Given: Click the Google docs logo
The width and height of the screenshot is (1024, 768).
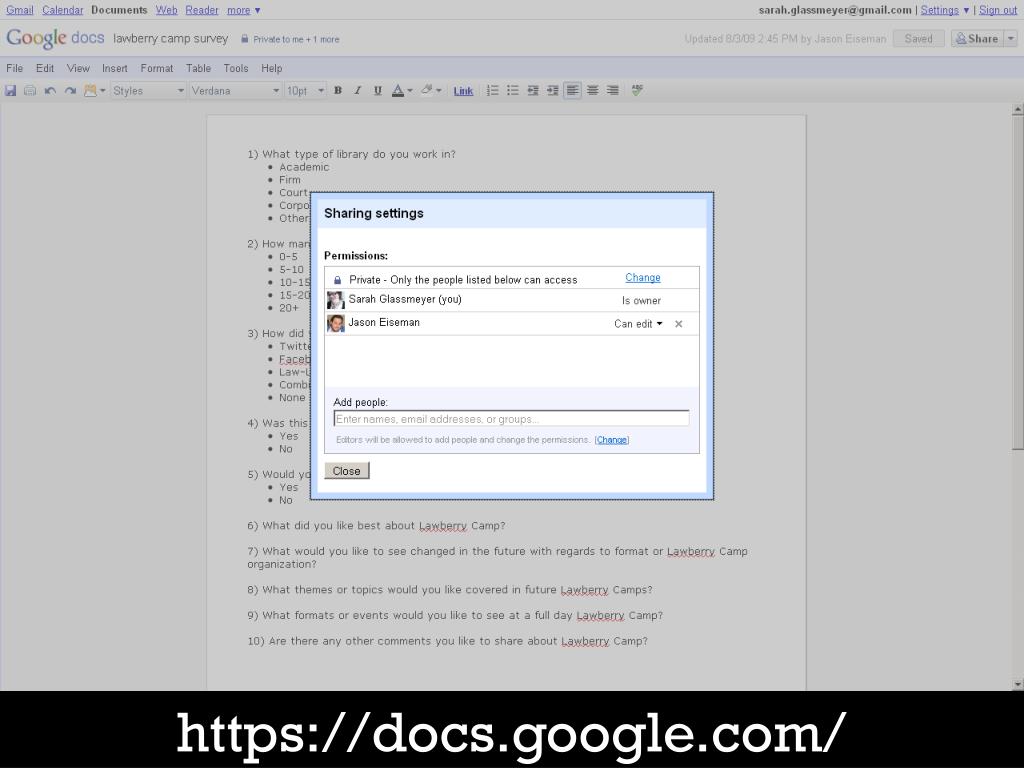Looking at the screenshot, I should coord(55,39).
